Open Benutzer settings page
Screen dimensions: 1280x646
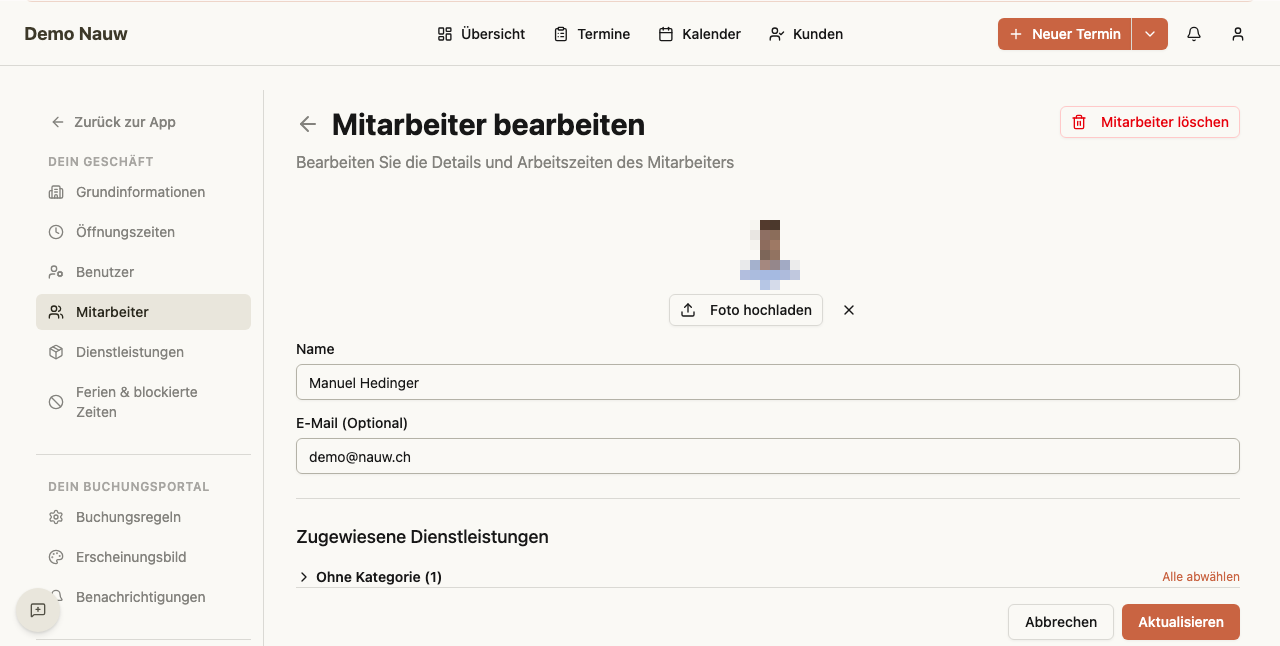tap(143, 272)
